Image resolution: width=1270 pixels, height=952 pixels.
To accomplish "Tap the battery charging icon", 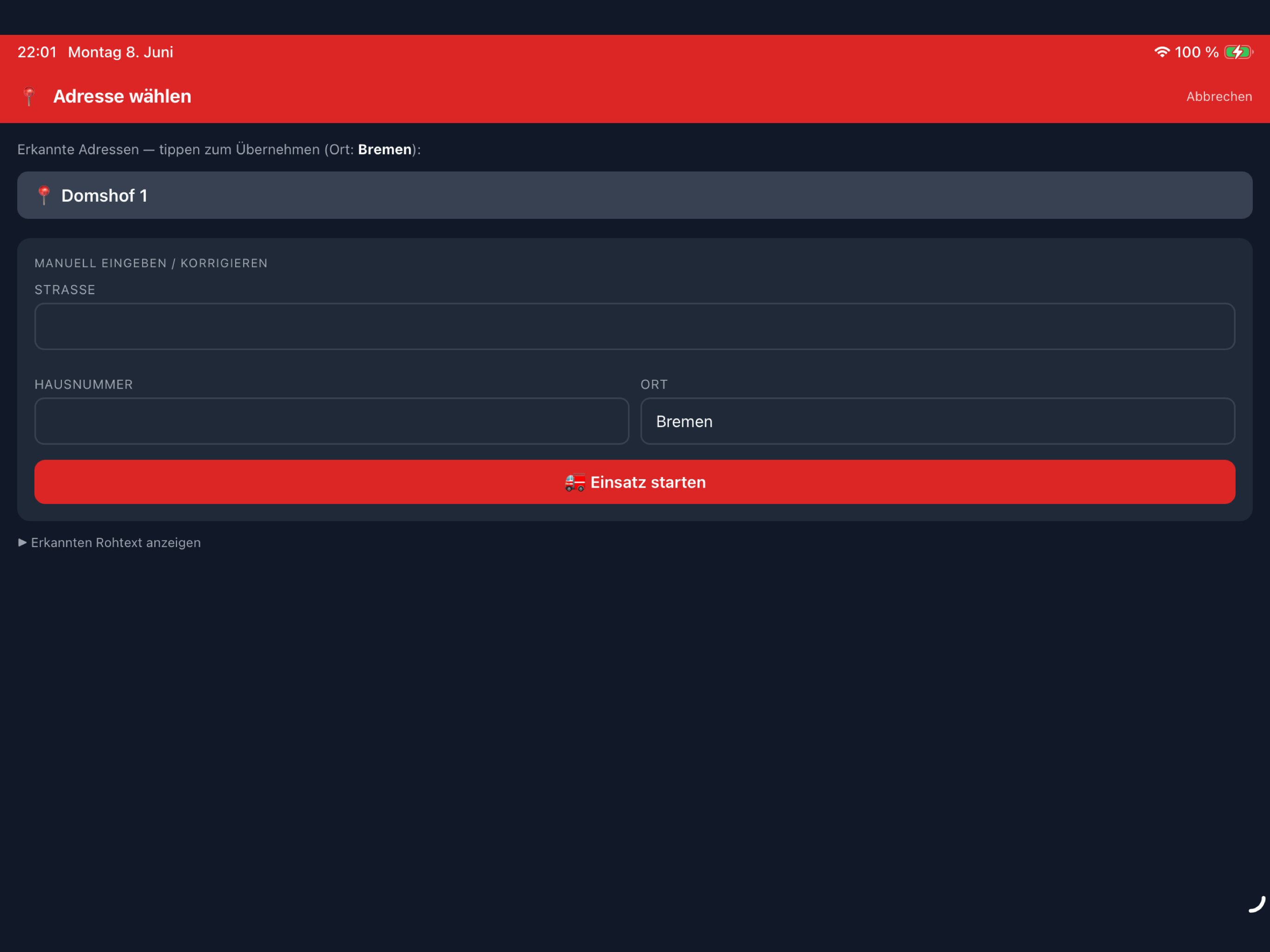I will coord(1238,52).
